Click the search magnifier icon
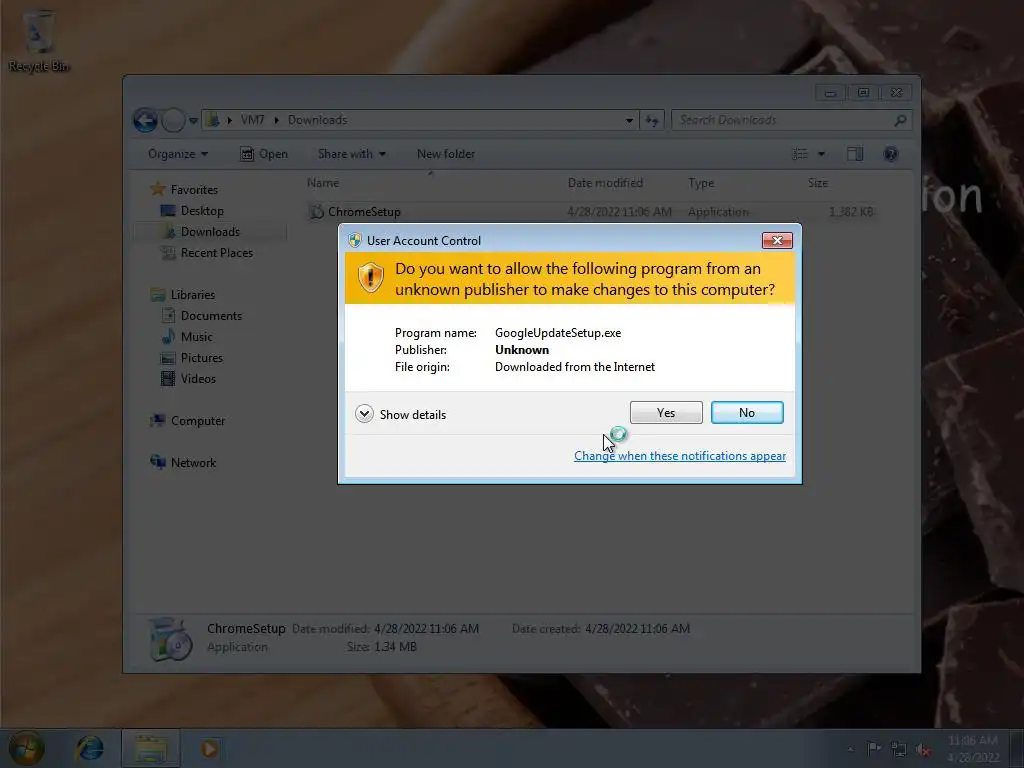Screen dimensions: 1024x768 [x=900, y=120]
